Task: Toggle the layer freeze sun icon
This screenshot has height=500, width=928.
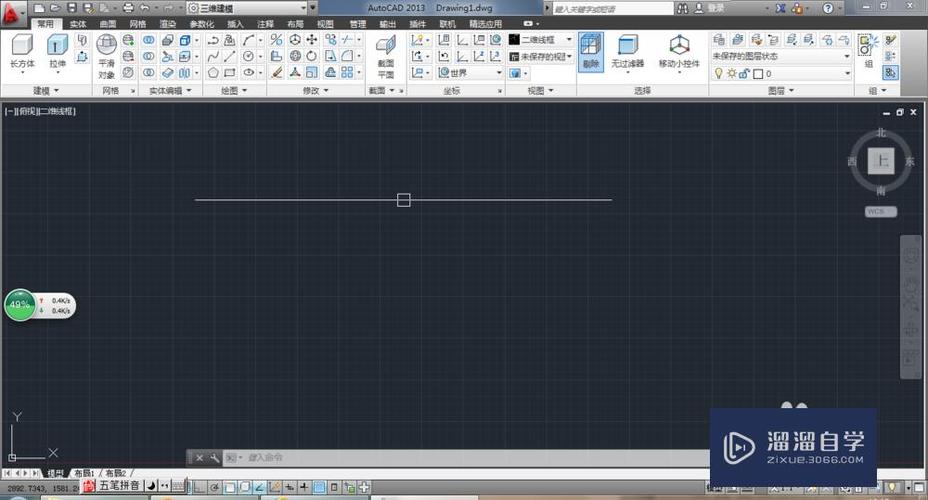Action: [x=732, y=73]
